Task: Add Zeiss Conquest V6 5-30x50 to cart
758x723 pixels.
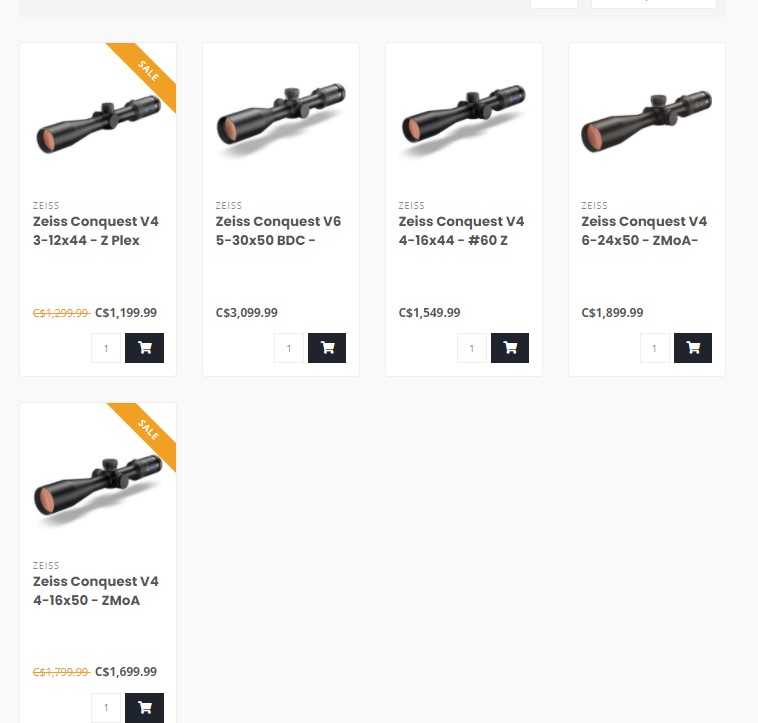Action: coord(327,348)
